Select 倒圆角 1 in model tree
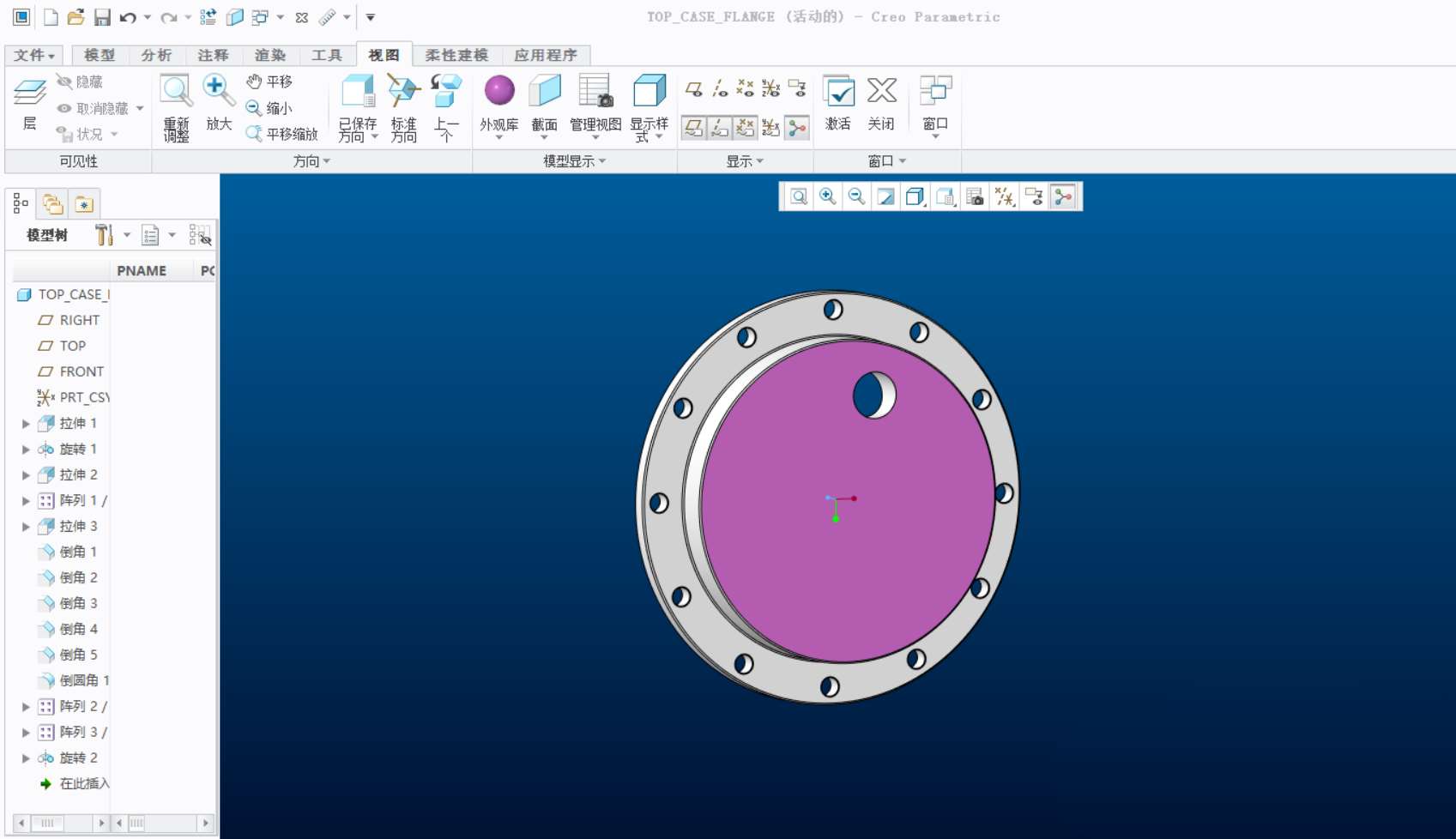This screenshot has width=1456, height=839. pyautogui.click(x=74, y=681)
